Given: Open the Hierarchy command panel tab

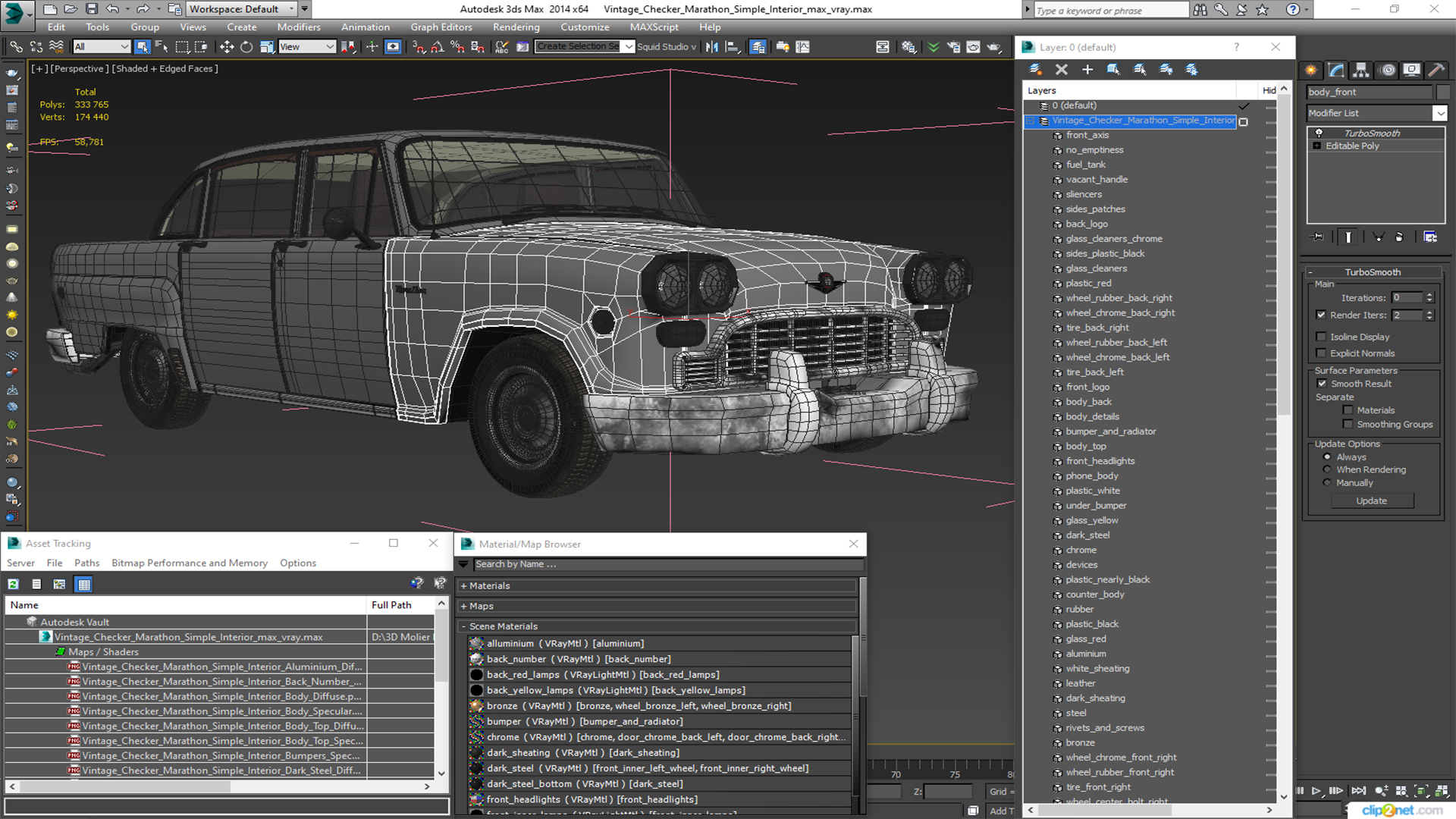Looking at the screenshot, I should click(1361, 70).
